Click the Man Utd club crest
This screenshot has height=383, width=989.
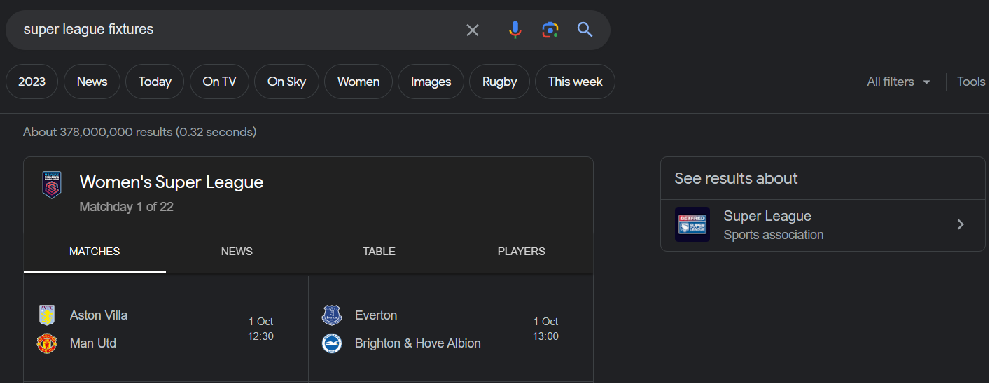(x=47, y=343)
